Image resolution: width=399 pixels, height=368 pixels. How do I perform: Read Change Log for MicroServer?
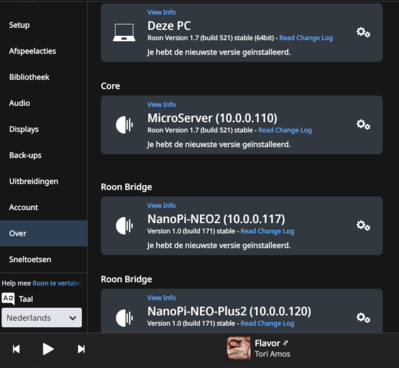coord(285,130)
